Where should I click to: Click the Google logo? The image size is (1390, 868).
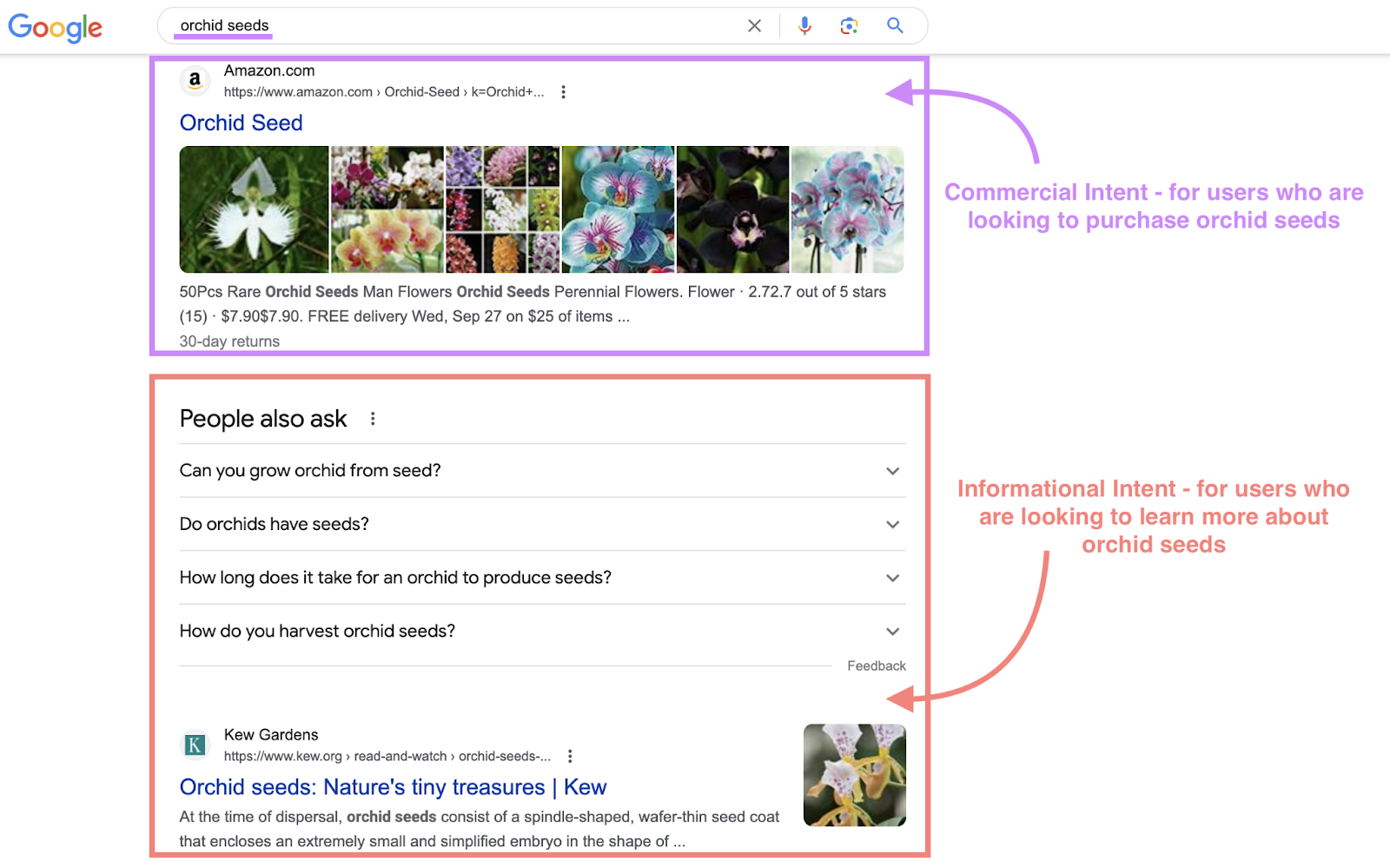coord(56,27)
